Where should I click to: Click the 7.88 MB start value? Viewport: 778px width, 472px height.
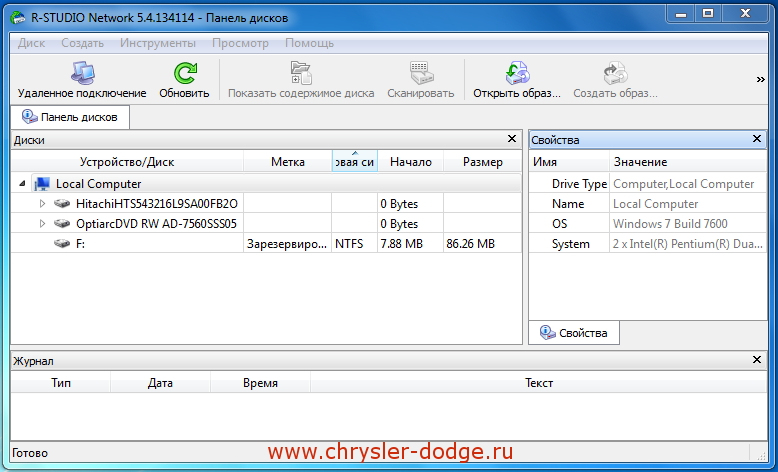pos(401,244)
